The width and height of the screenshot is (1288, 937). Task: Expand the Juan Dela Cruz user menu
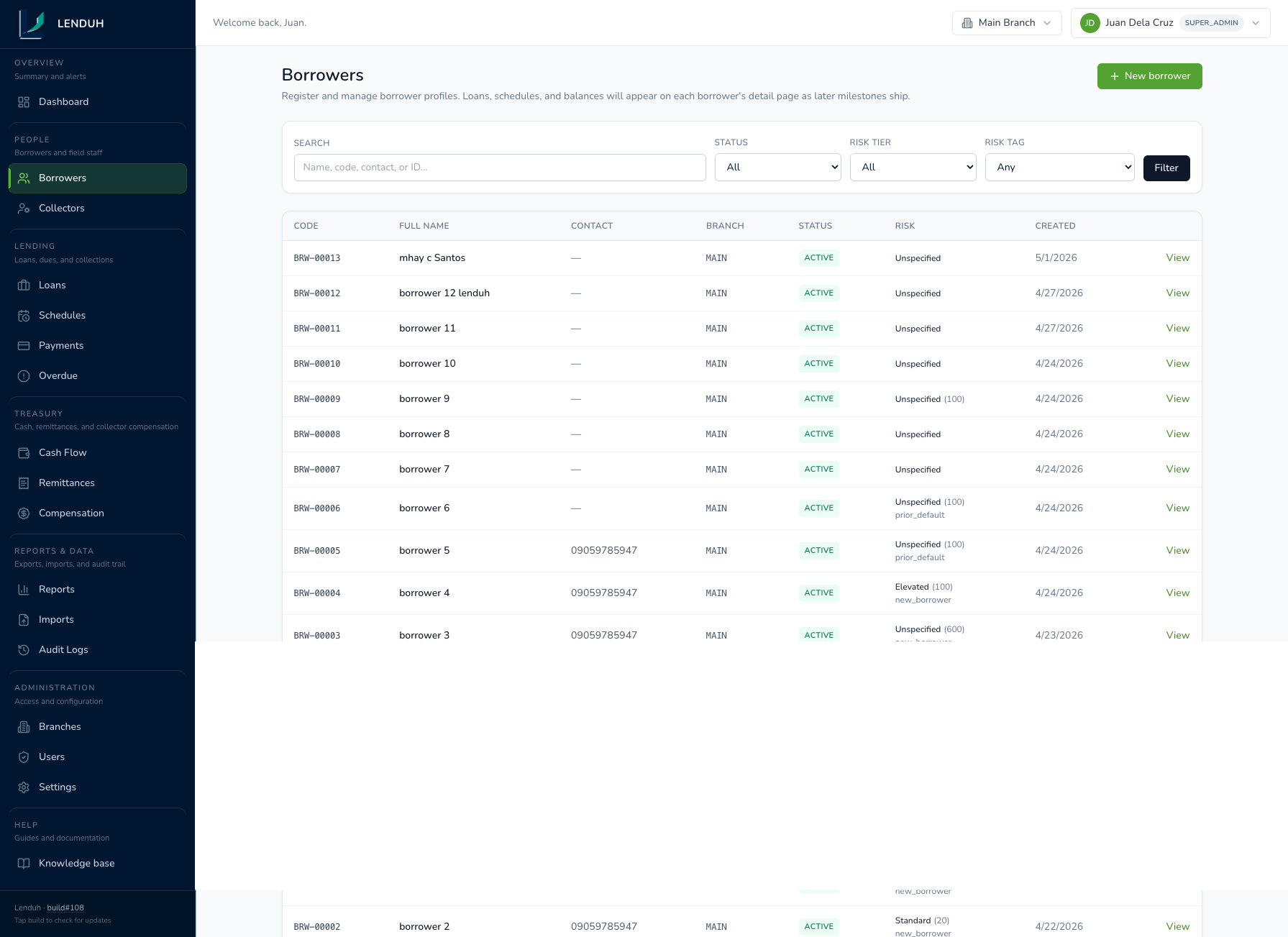pyautogui.click(x=1170, y=23)
